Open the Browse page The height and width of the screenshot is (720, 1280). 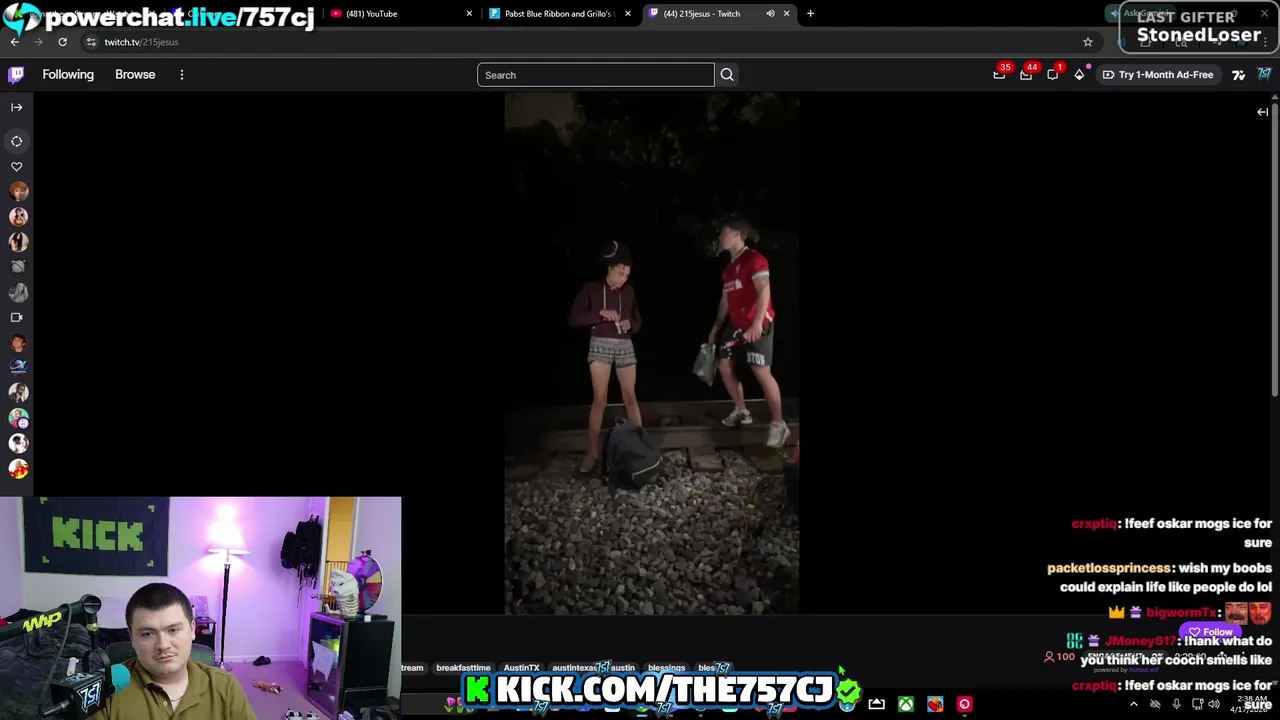[135, 75]
